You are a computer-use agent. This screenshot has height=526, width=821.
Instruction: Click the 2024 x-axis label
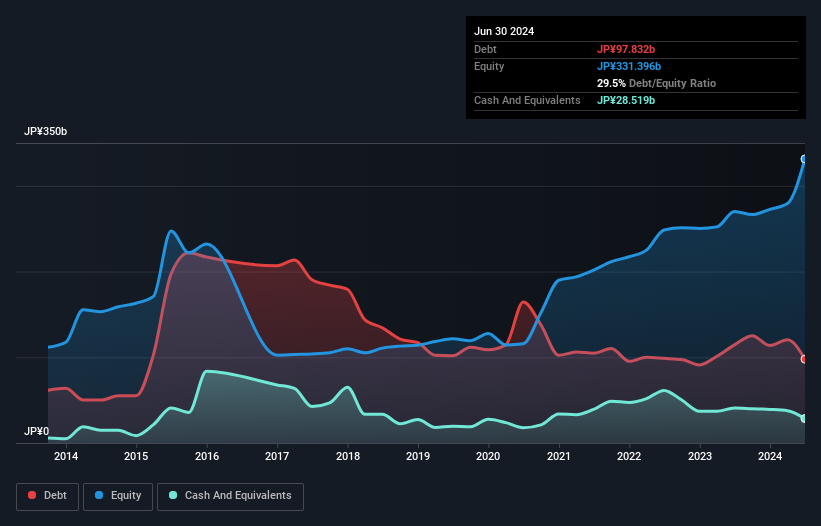770,456
